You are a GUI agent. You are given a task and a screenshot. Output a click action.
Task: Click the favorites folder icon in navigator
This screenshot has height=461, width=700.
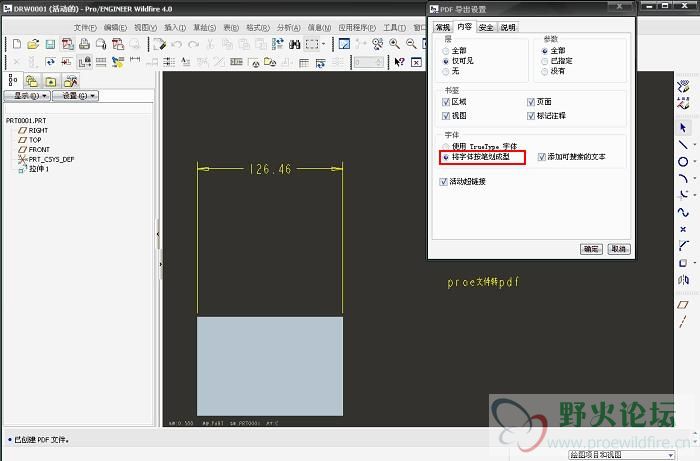click(x=50, y=82)
